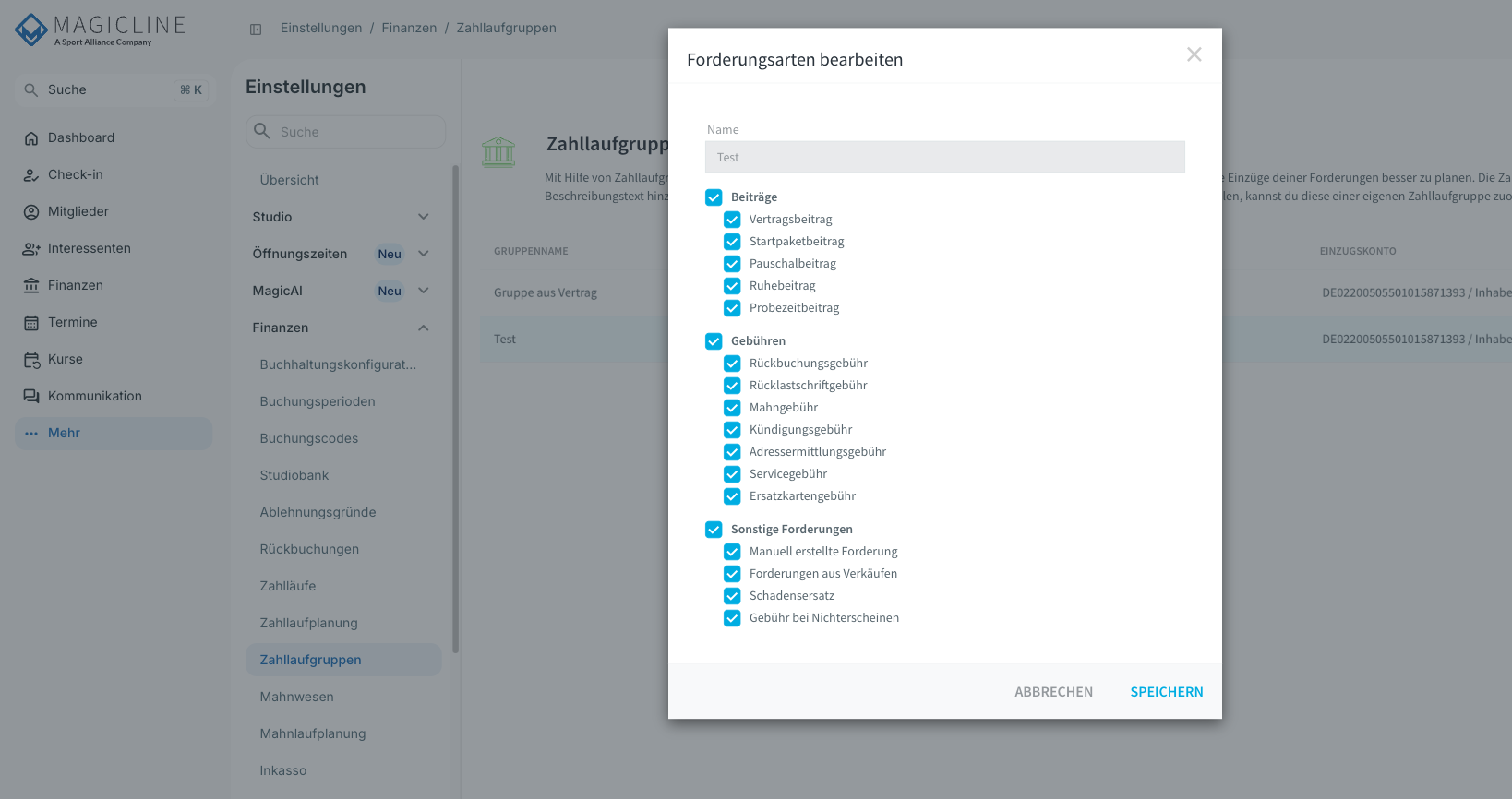Click the settings menu scrollbar
Viewport: 1512px width, 799px height.
pyautogui.click(x=455, y=409)
